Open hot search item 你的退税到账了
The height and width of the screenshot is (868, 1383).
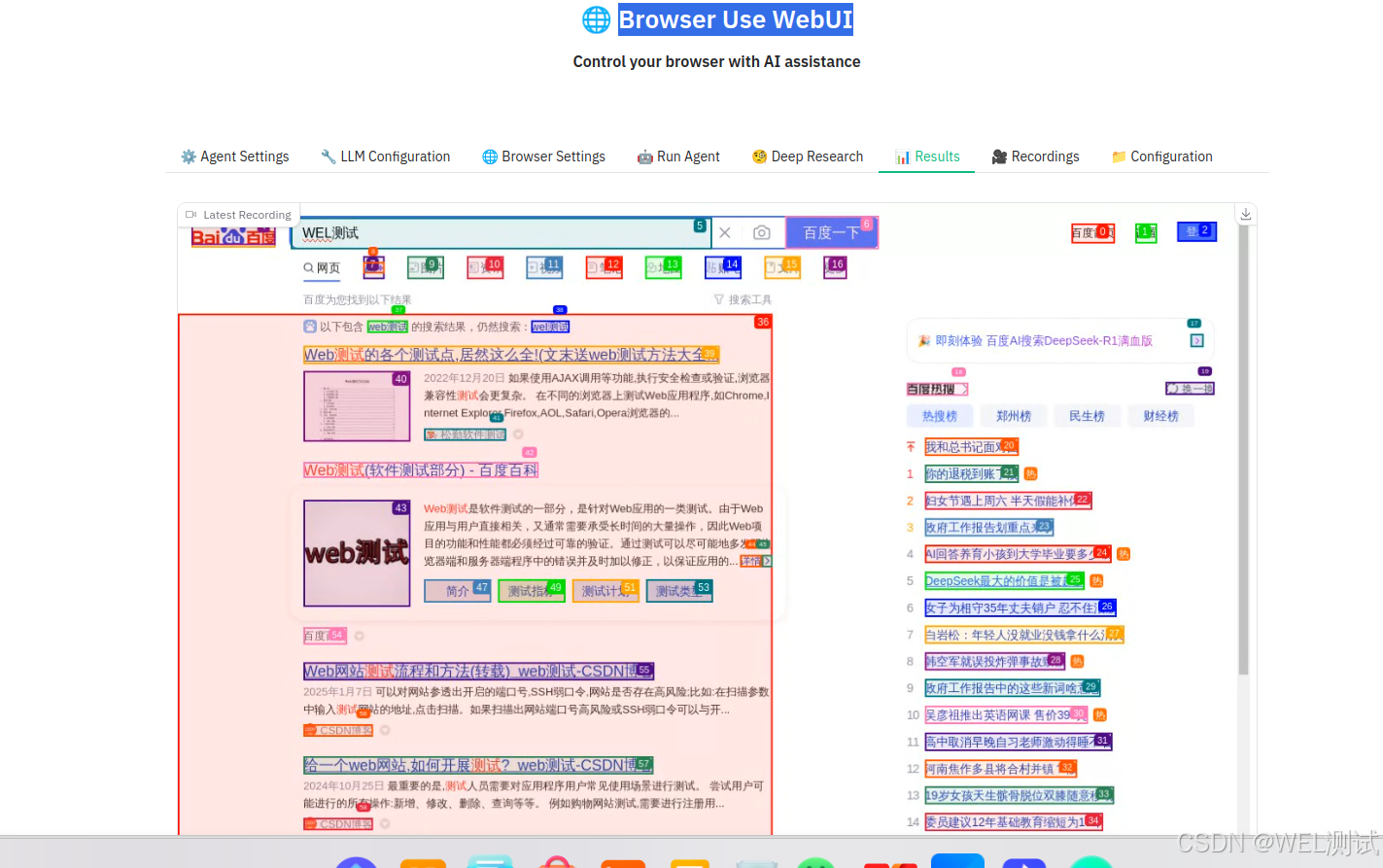(x=971, y=474)
